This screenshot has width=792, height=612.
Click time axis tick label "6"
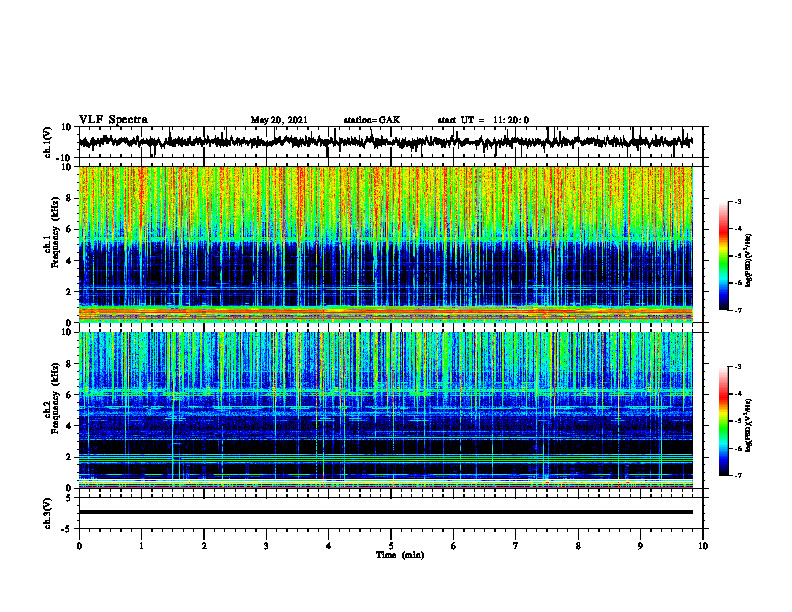(454, 546)
